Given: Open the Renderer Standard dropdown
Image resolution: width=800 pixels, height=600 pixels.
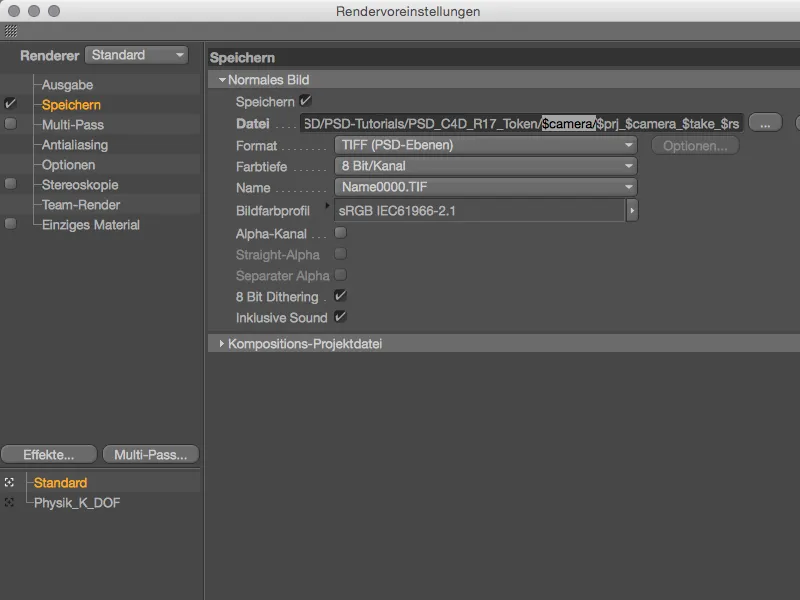Looking at the screenshot, I should pyautogui.click(x=136, y=55).
